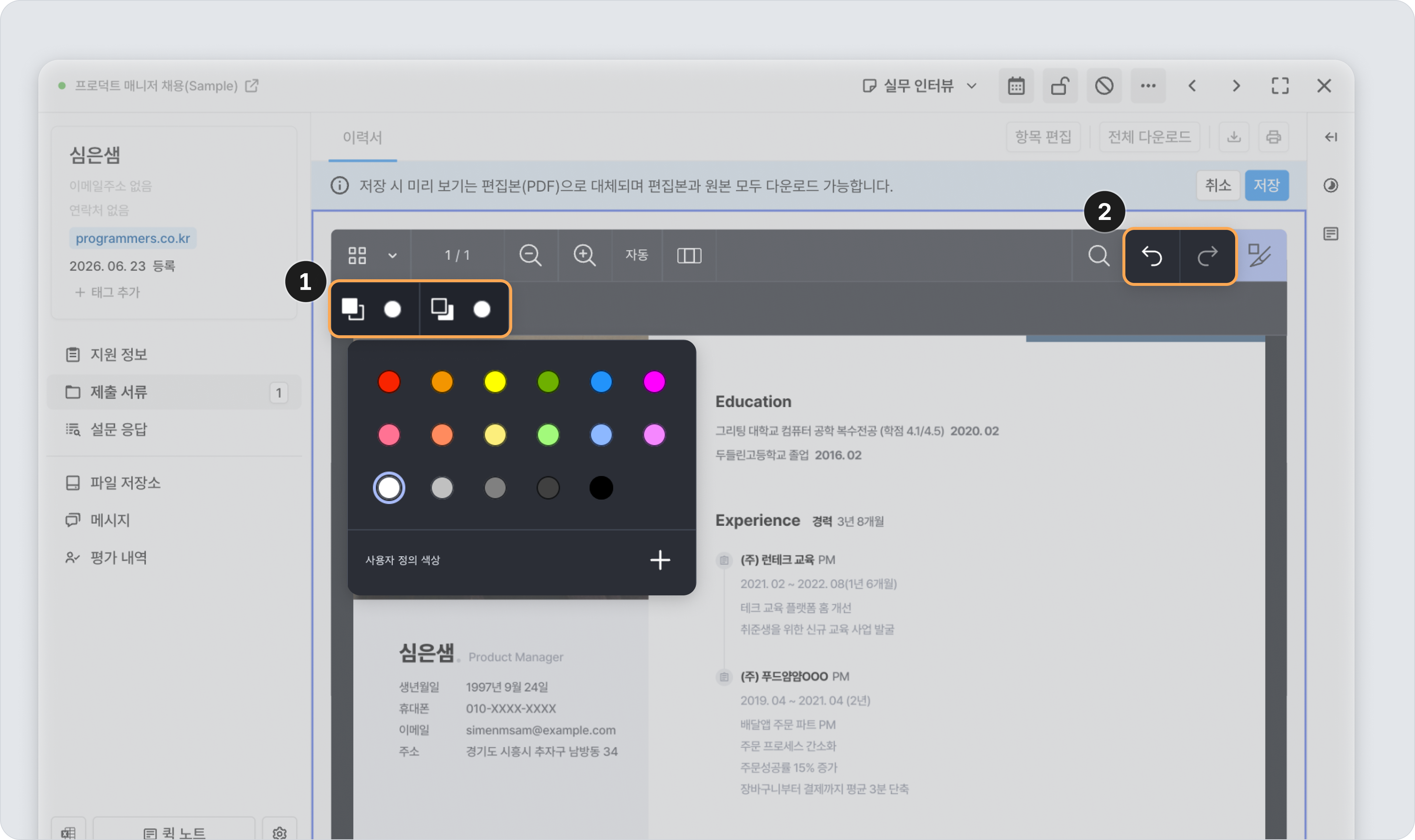Screen dimensions: 1415x840
Task: Click the Education heading in resume
Action: click(753, 402)
